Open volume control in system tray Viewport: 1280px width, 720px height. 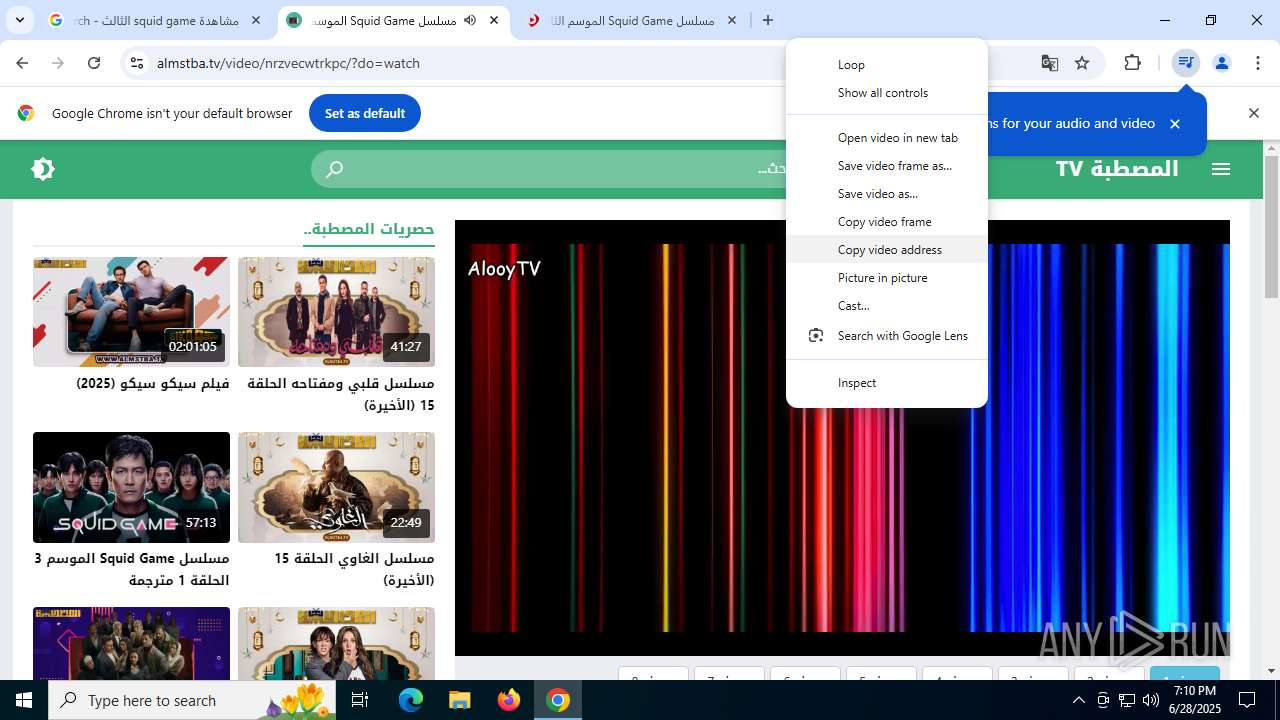coord(1150,700)
